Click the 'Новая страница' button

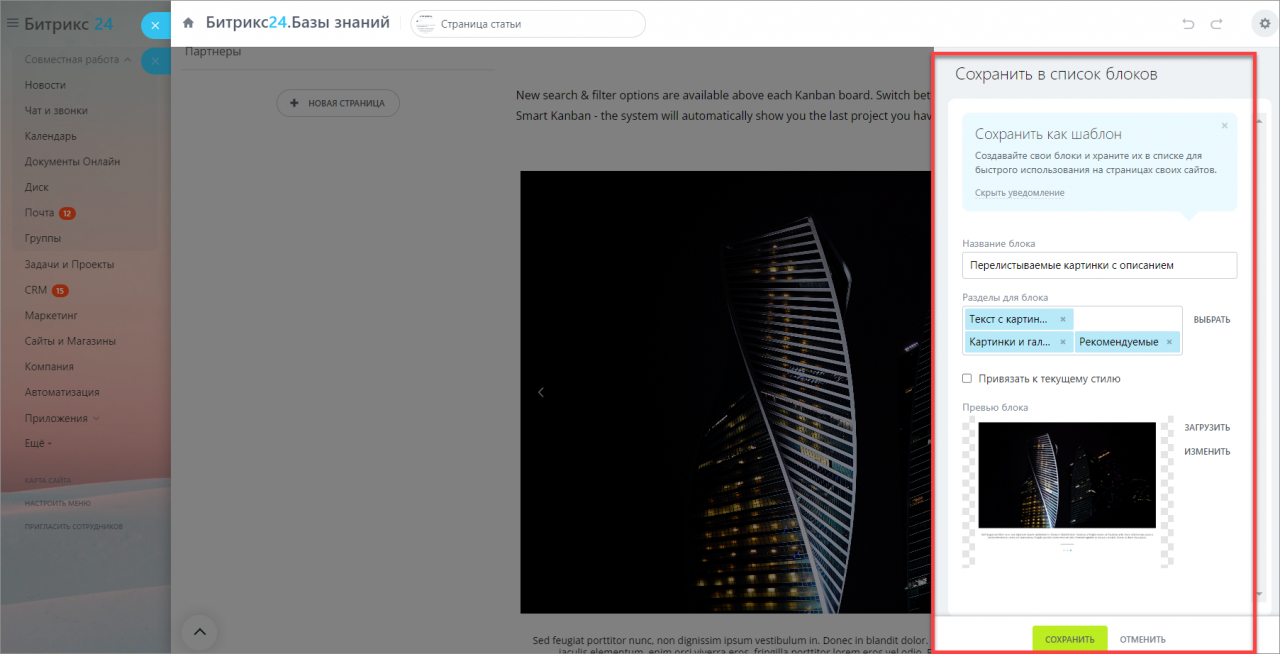[x=338, y=103]
